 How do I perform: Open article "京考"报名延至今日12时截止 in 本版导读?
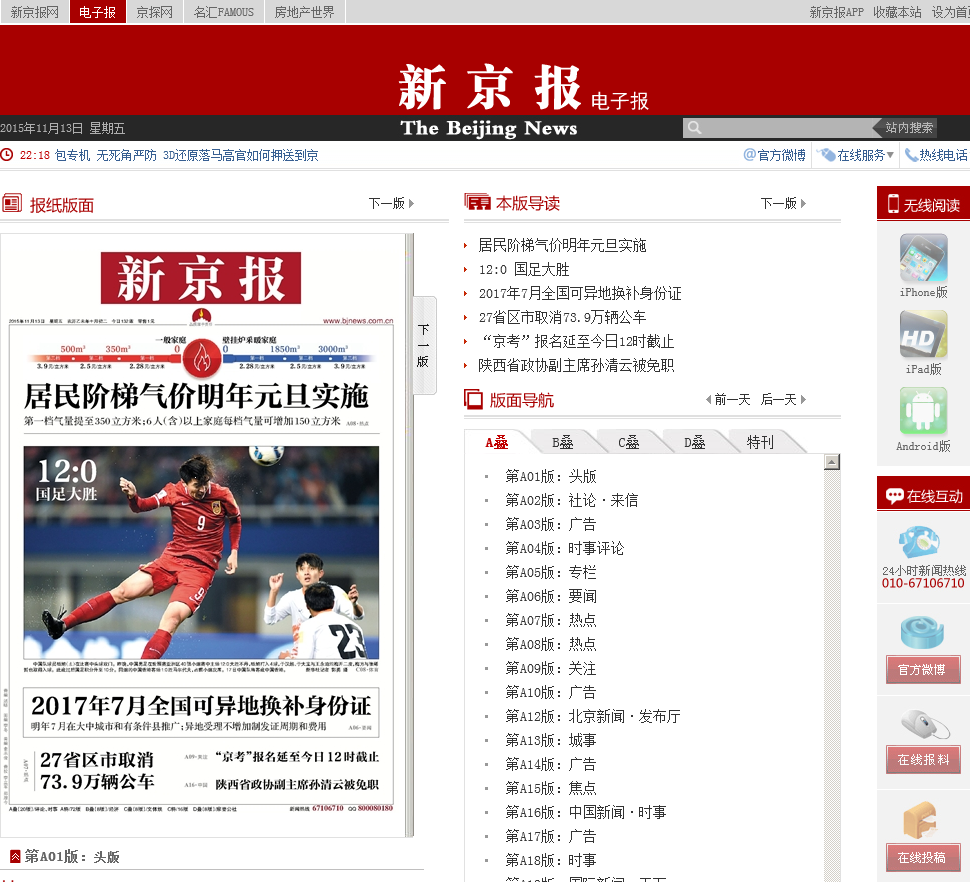tap(577, 342)
